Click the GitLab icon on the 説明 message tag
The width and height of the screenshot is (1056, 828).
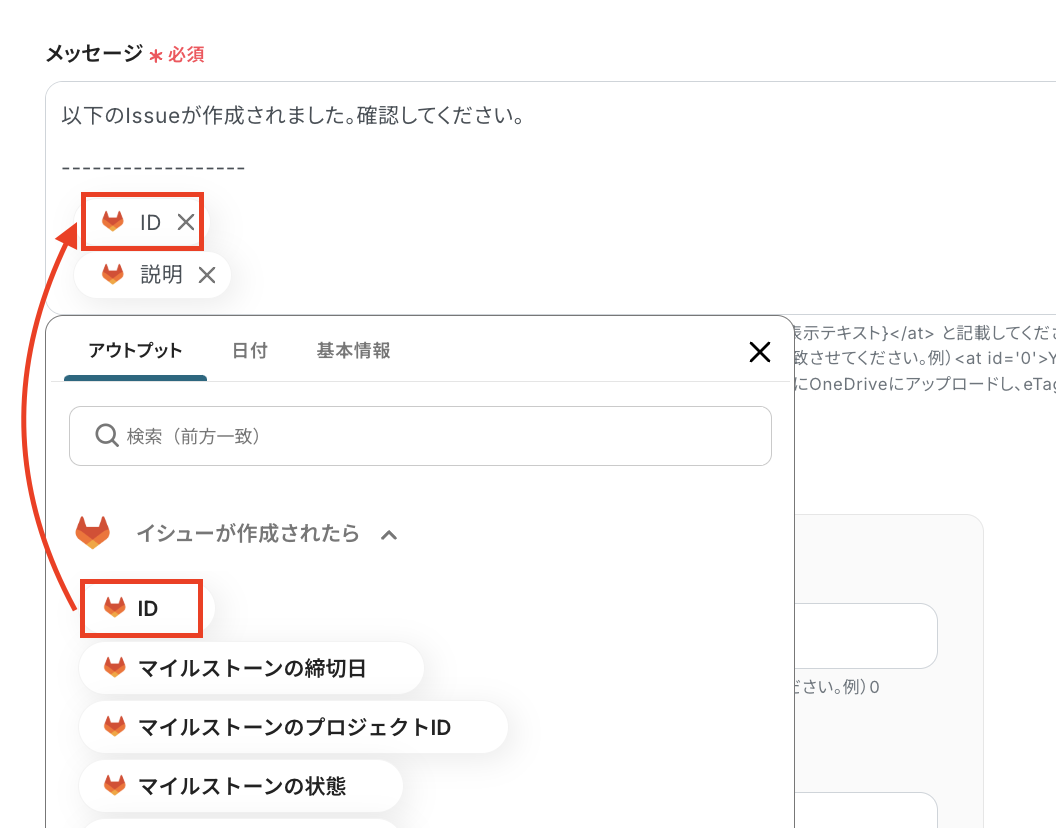(x=113, y=275)
